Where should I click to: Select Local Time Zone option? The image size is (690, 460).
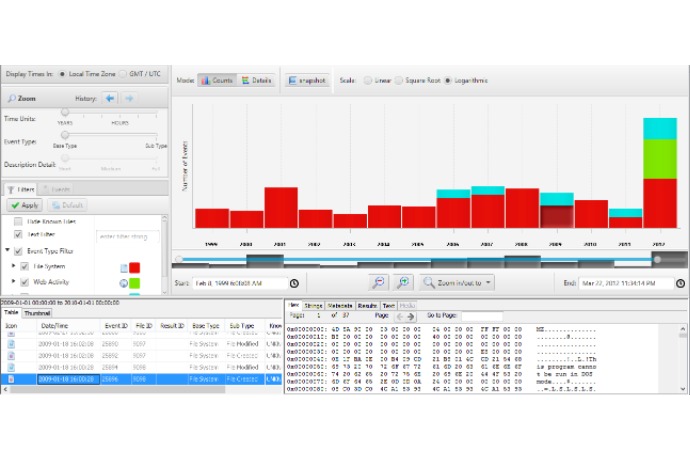coord(62,74)
